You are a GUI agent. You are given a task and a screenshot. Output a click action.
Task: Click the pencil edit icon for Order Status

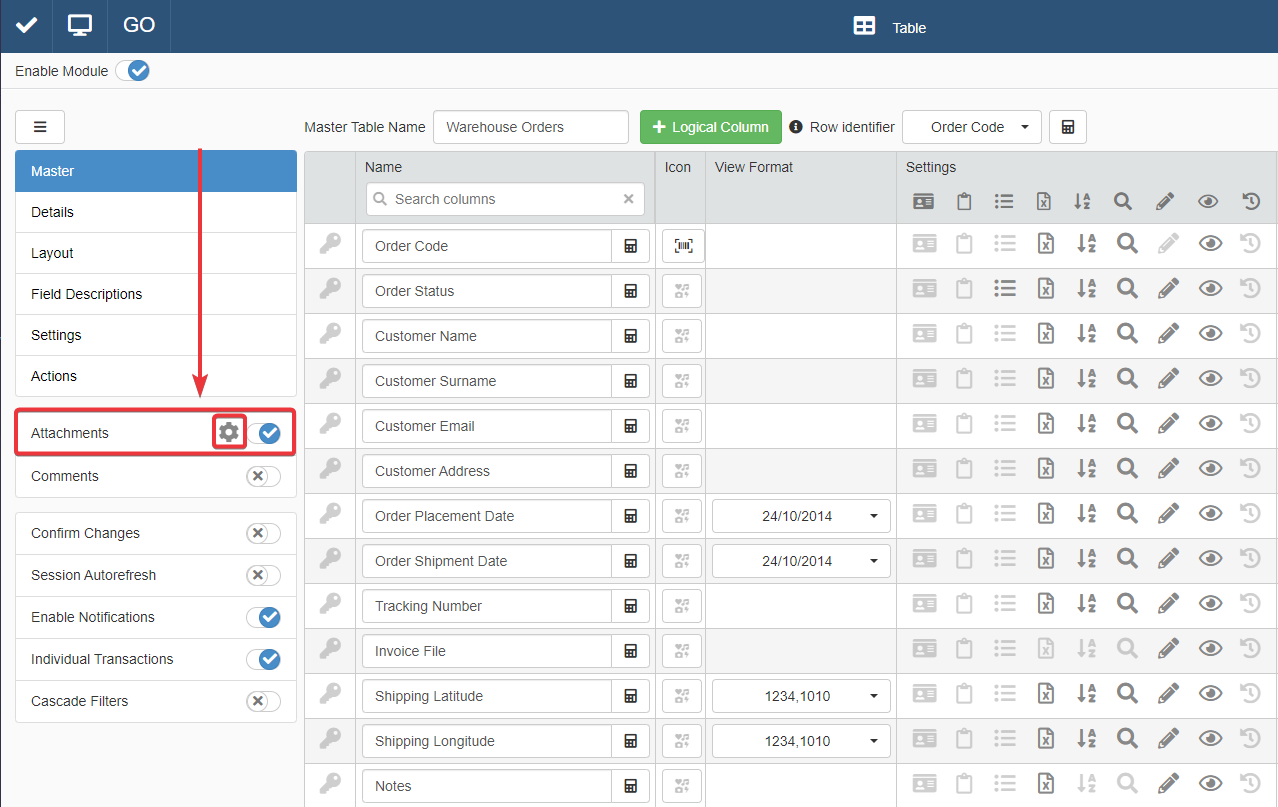pos(1167,289)
